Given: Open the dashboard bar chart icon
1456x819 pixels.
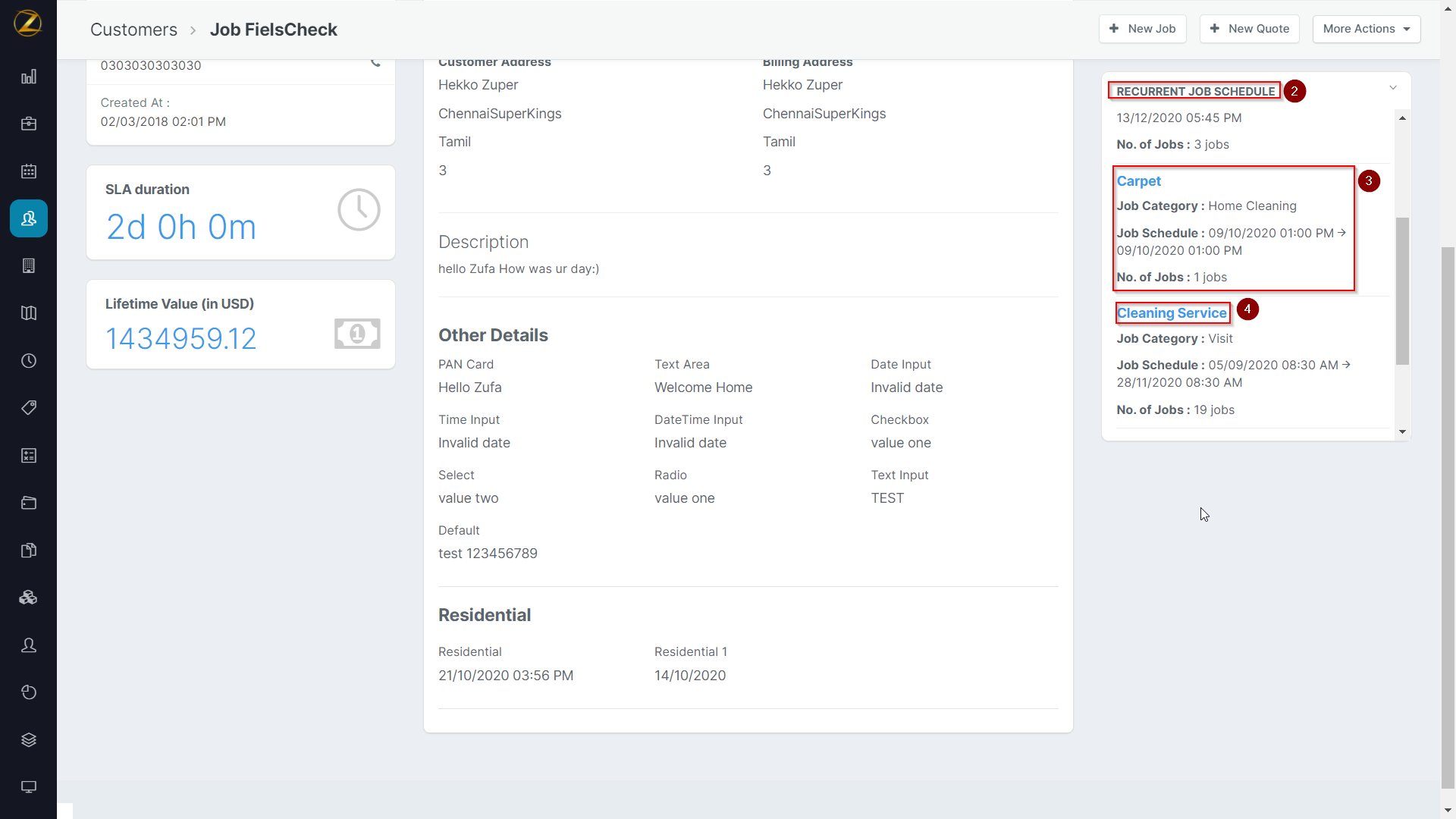Looking at the screenshot, I should point(29,77).
